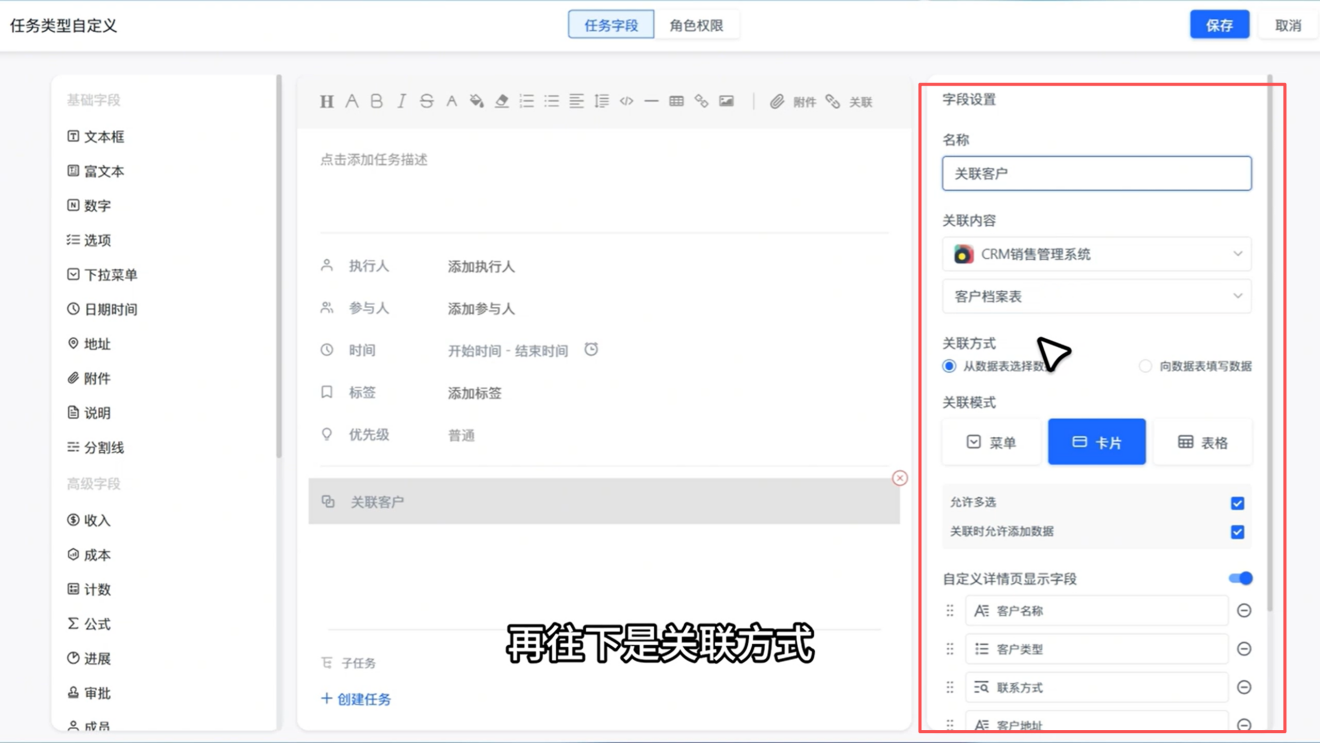
Task: Grab the drag handle of 客户名称 row
Action: tap(950, 610)
